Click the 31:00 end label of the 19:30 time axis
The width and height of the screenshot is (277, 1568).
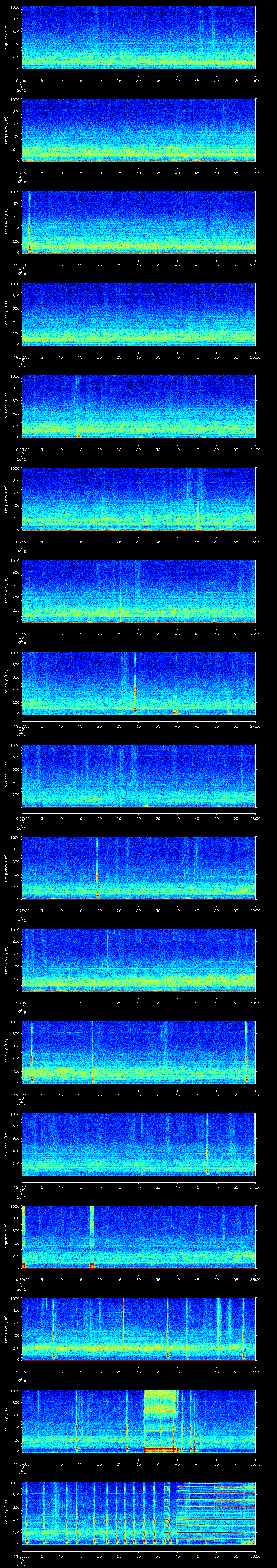tap(255, 1095)
